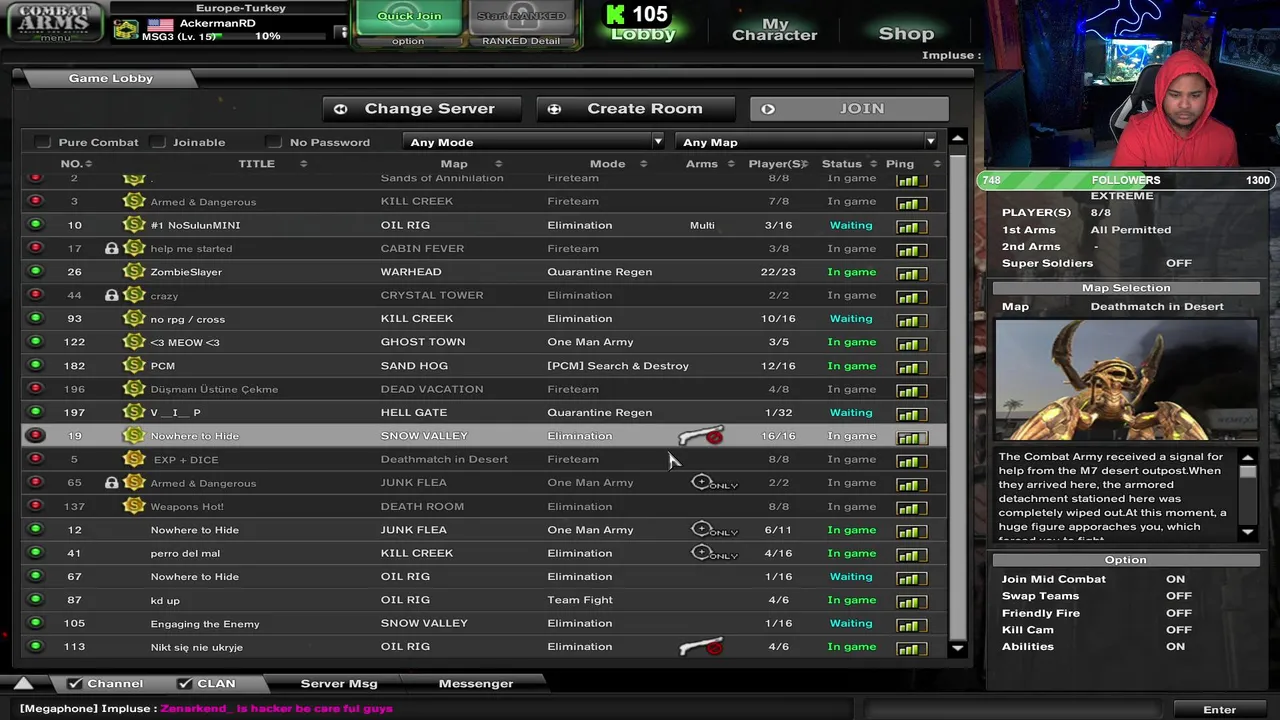Click the sniper-only icon on perro del mal
Image resolution: width=1280 pixels, height=720 pixels.
point(714,553)
